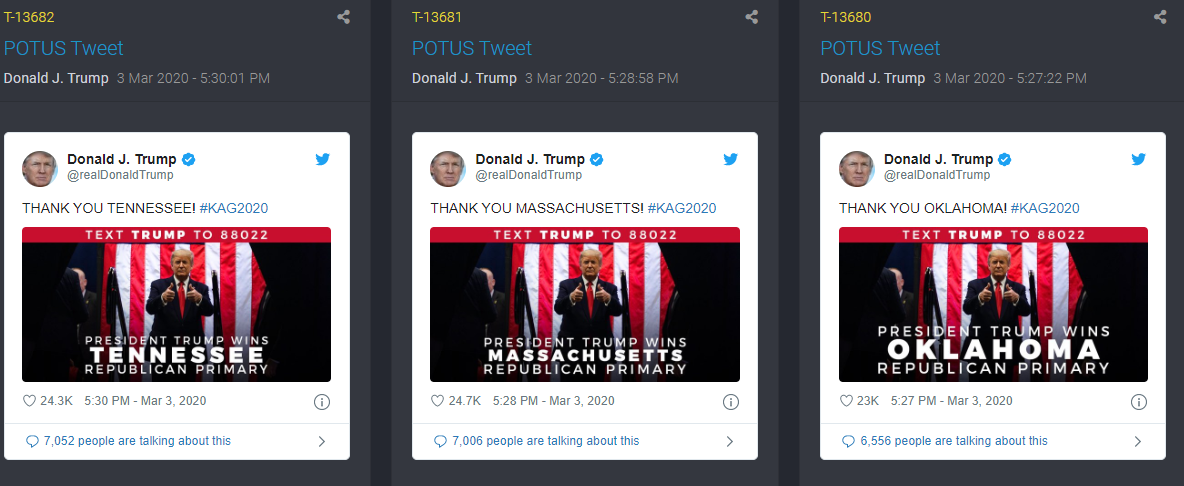Open Tennessee Republican Primary image

coord(176,304)
